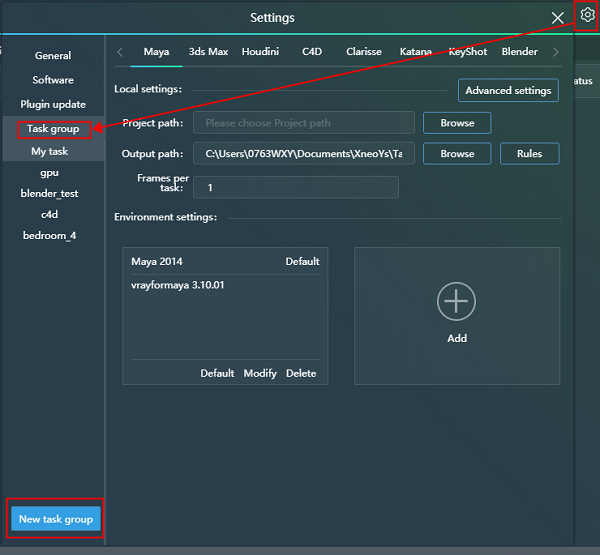This screenshot has width=600, height=555.
Task: Delete the Maya 2014 environment
Action: (x=301, y=373)
